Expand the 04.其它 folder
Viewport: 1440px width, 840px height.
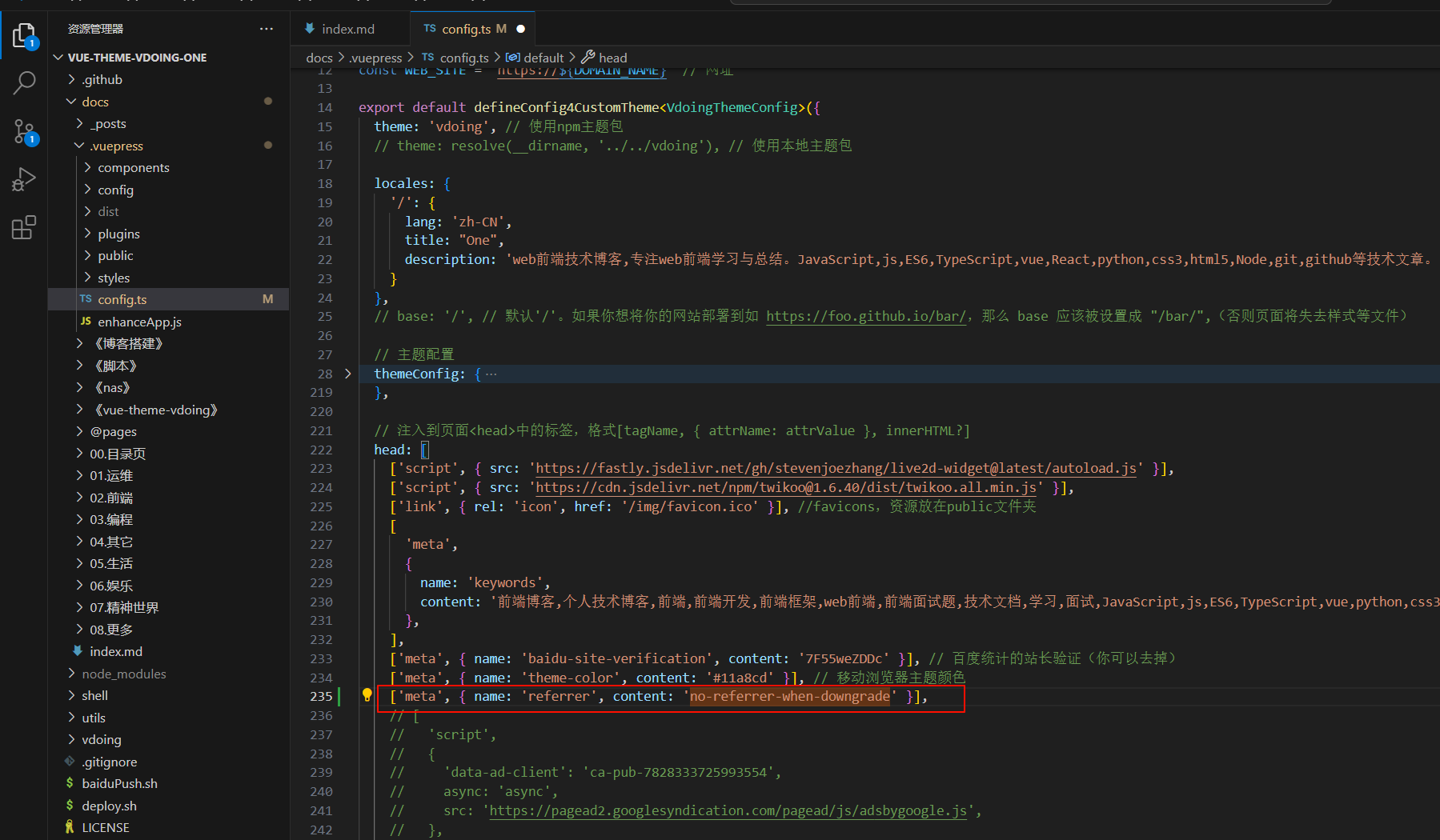(79, 542)
